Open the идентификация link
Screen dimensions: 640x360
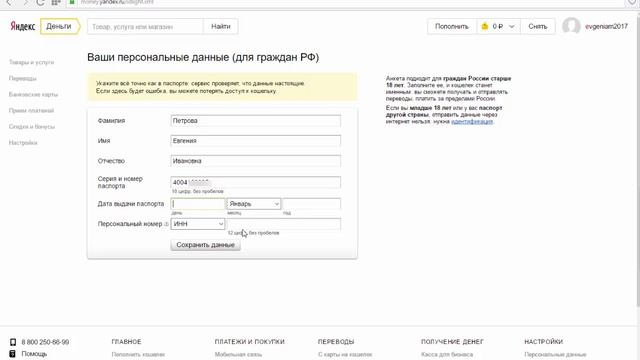(x=472, y=122)
